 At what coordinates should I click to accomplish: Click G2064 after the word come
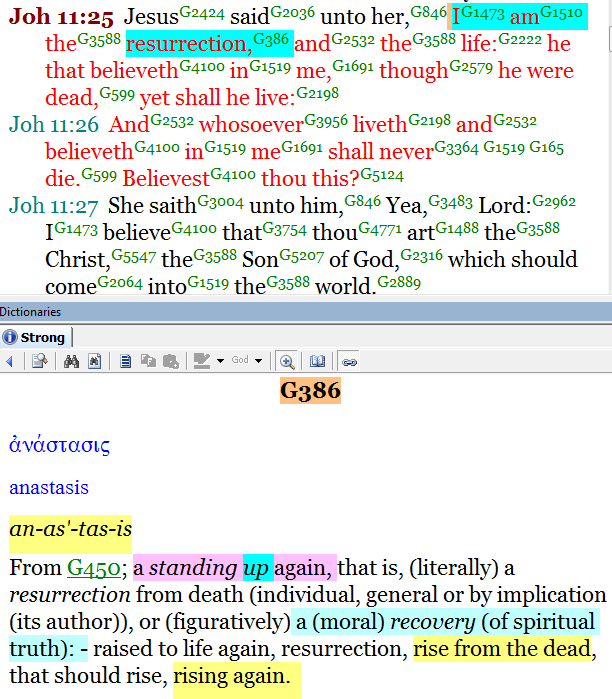click(x=120, y=282)
